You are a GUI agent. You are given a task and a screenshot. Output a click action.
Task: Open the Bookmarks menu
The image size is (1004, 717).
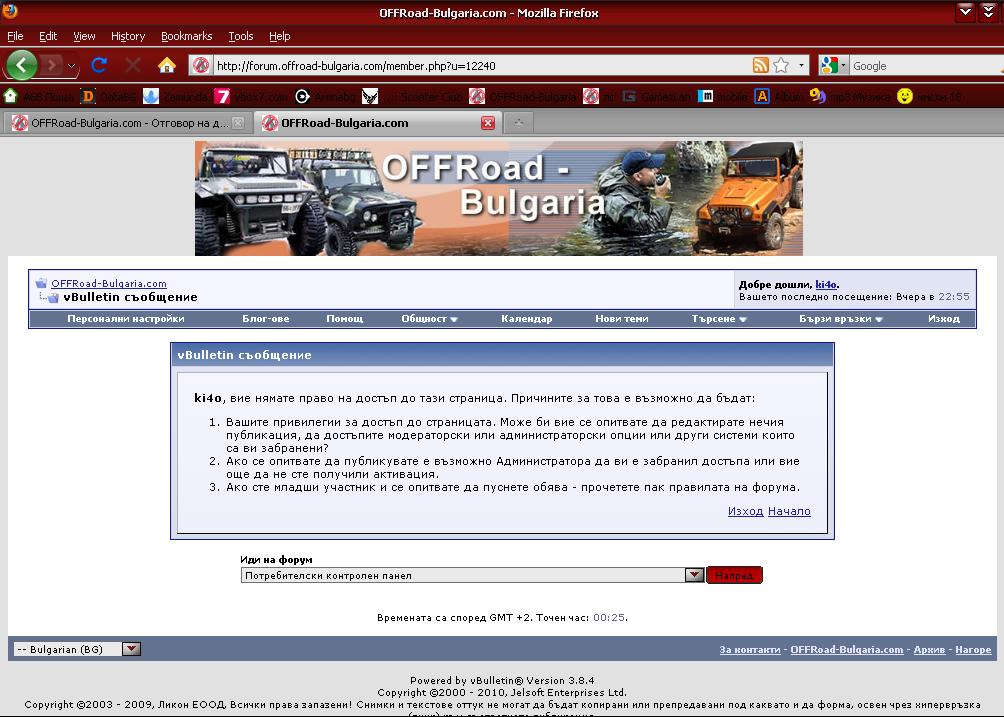pos(186,36)
